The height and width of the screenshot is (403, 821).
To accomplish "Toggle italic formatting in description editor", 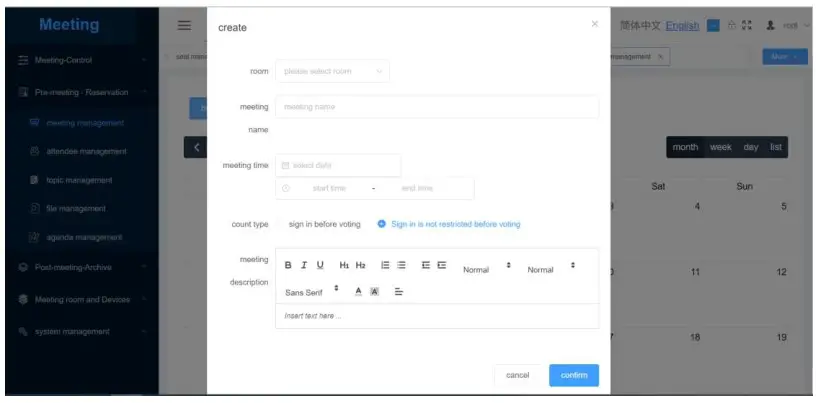I will click(x=304, y=265).
